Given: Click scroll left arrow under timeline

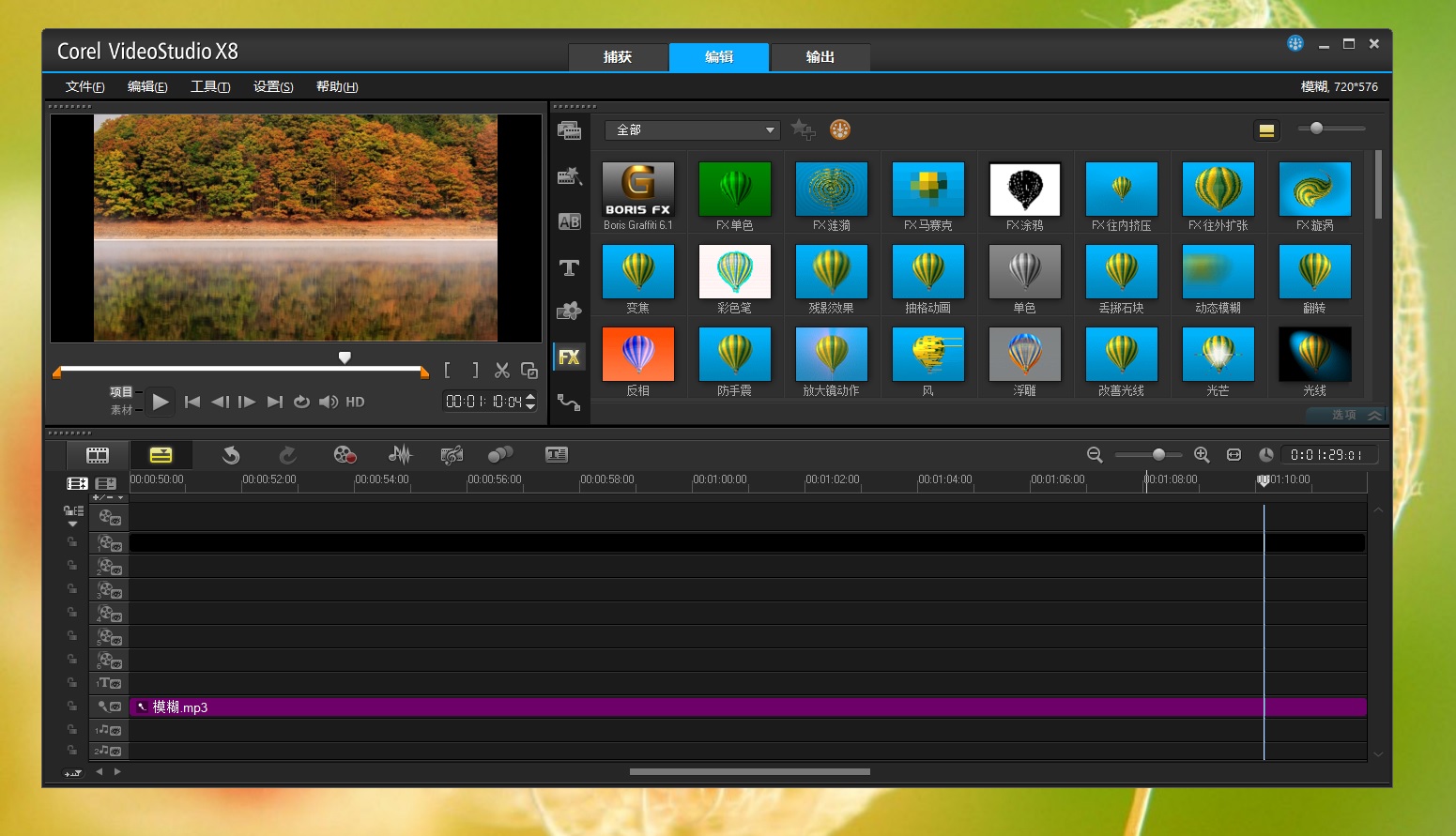Looking at the screenshot, I should click(x=99, y=771).
